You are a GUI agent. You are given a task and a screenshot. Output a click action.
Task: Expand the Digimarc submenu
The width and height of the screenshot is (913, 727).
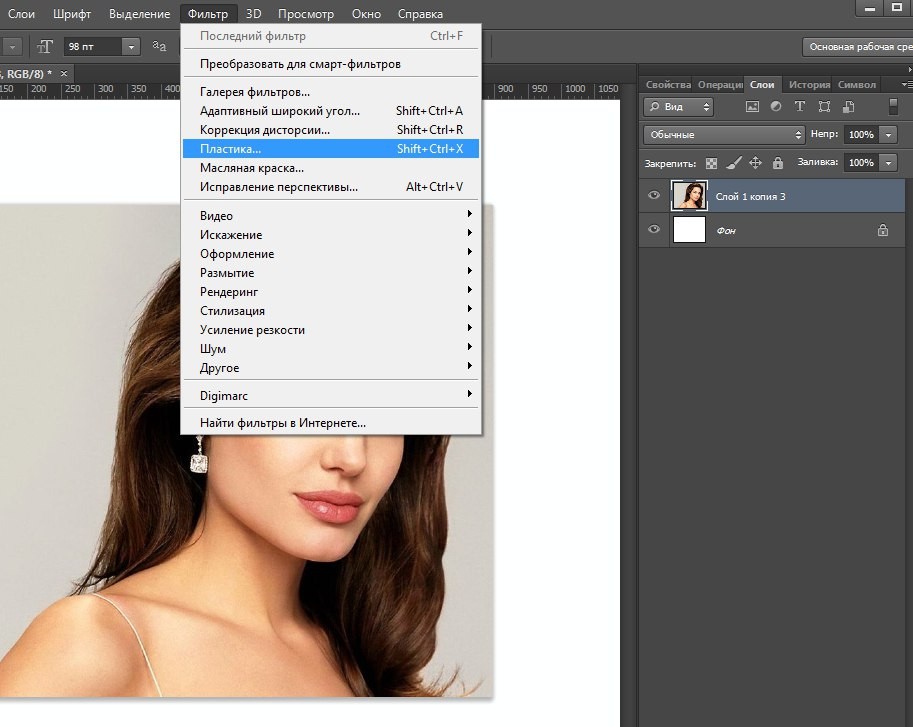tap(331, 396)
